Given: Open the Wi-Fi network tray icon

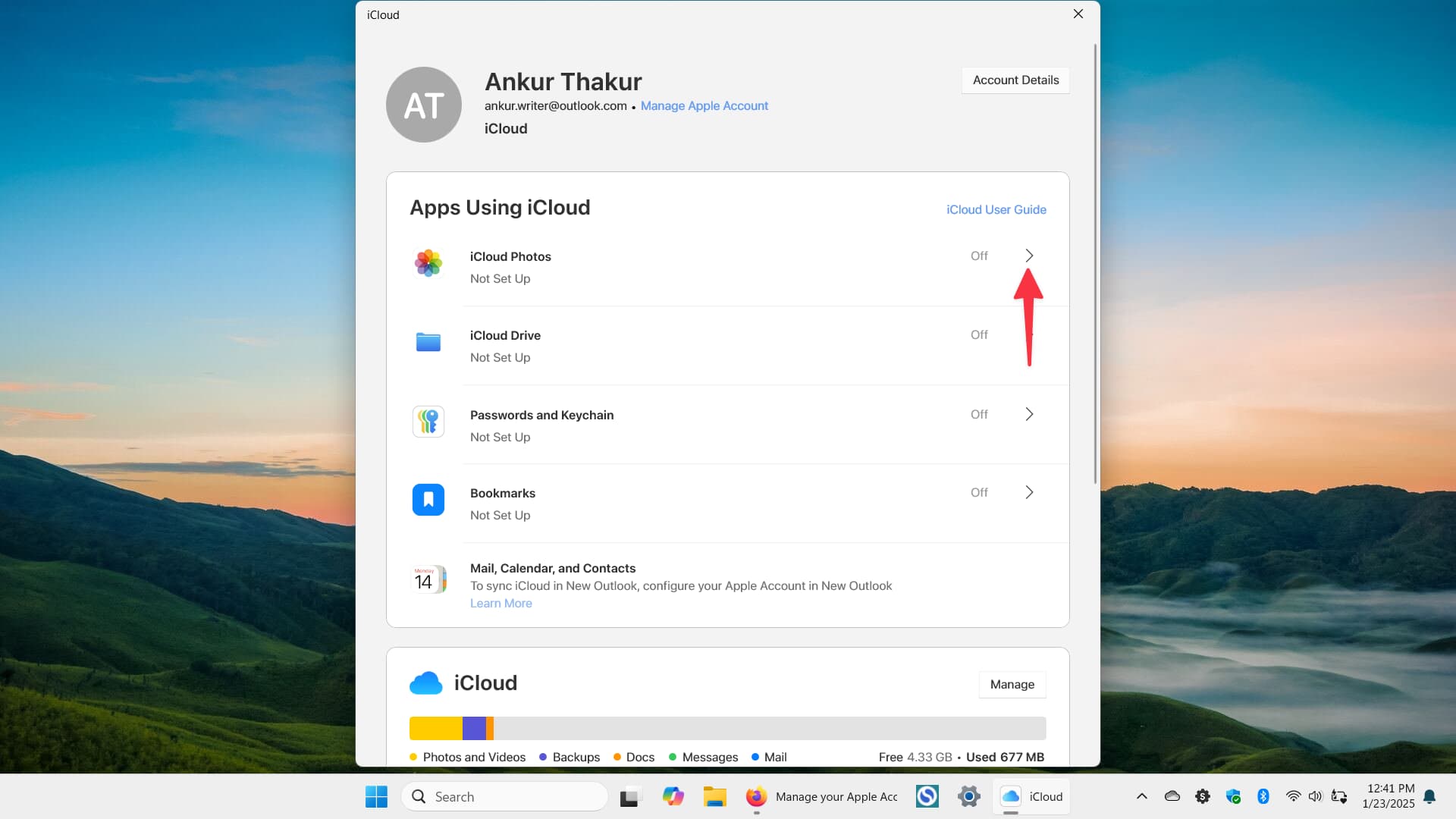Looking at the screenshot, I should point(1293,796).
